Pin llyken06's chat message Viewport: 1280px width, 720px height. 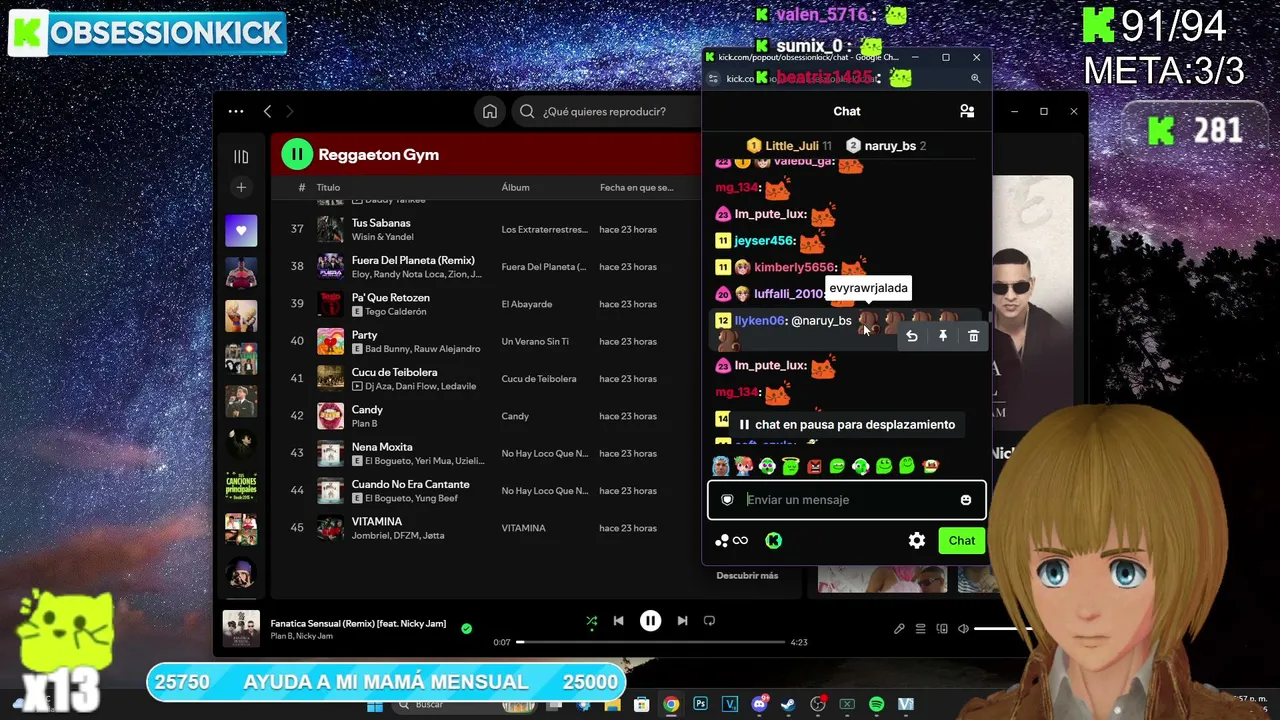coord(943,337)
